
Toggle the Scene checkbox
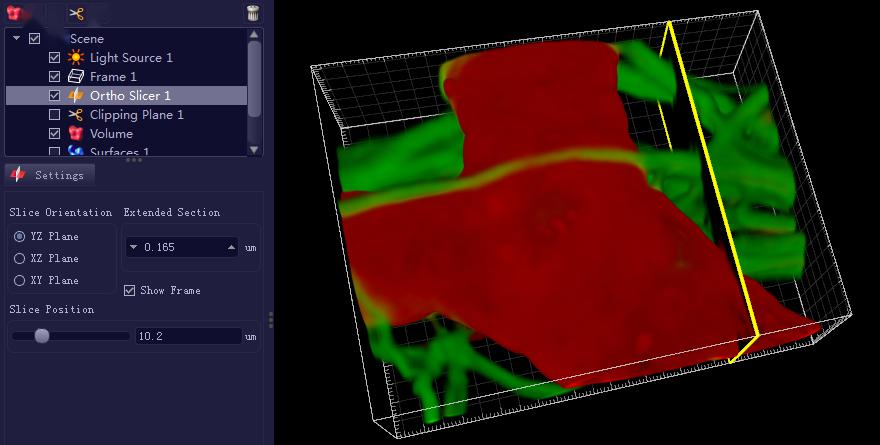(x=35, y=39)
